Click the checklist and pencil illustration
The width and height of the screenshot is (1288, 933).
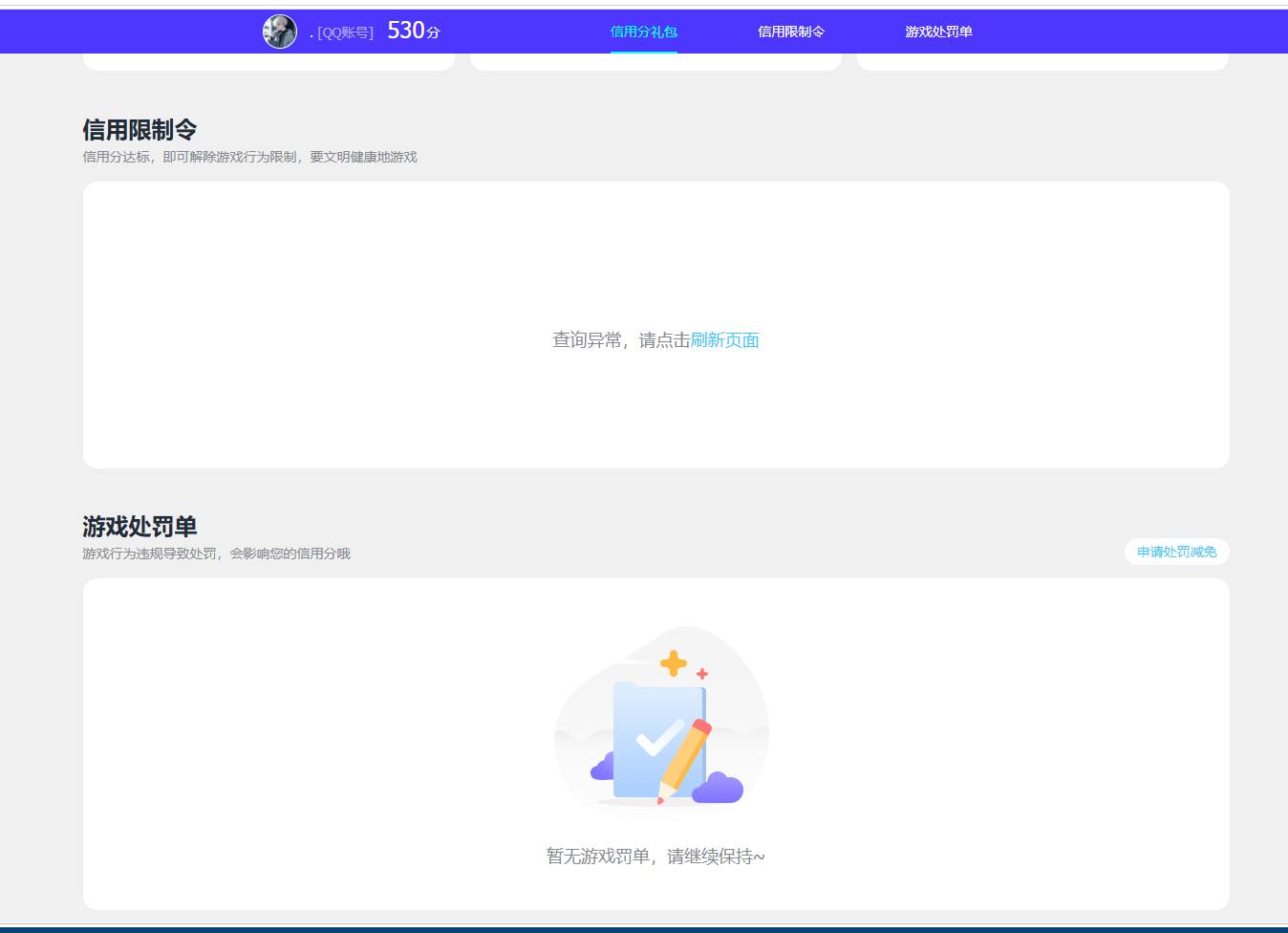[661, 722]
